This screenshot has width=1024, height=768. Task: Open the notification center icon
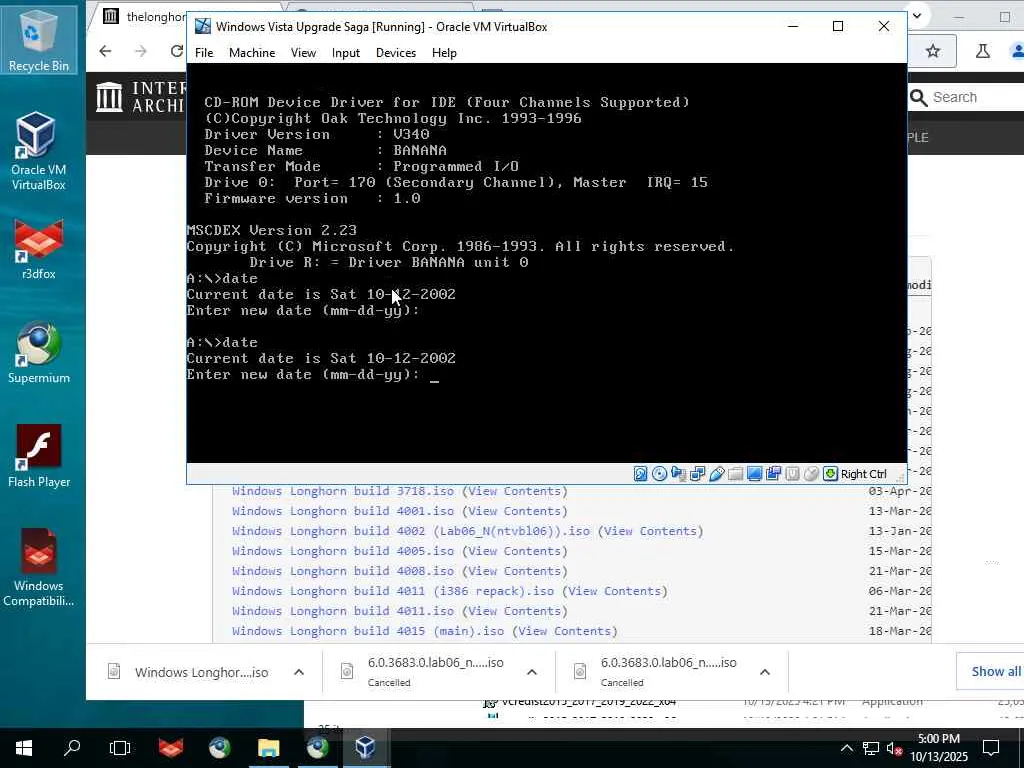pos(991,748)
